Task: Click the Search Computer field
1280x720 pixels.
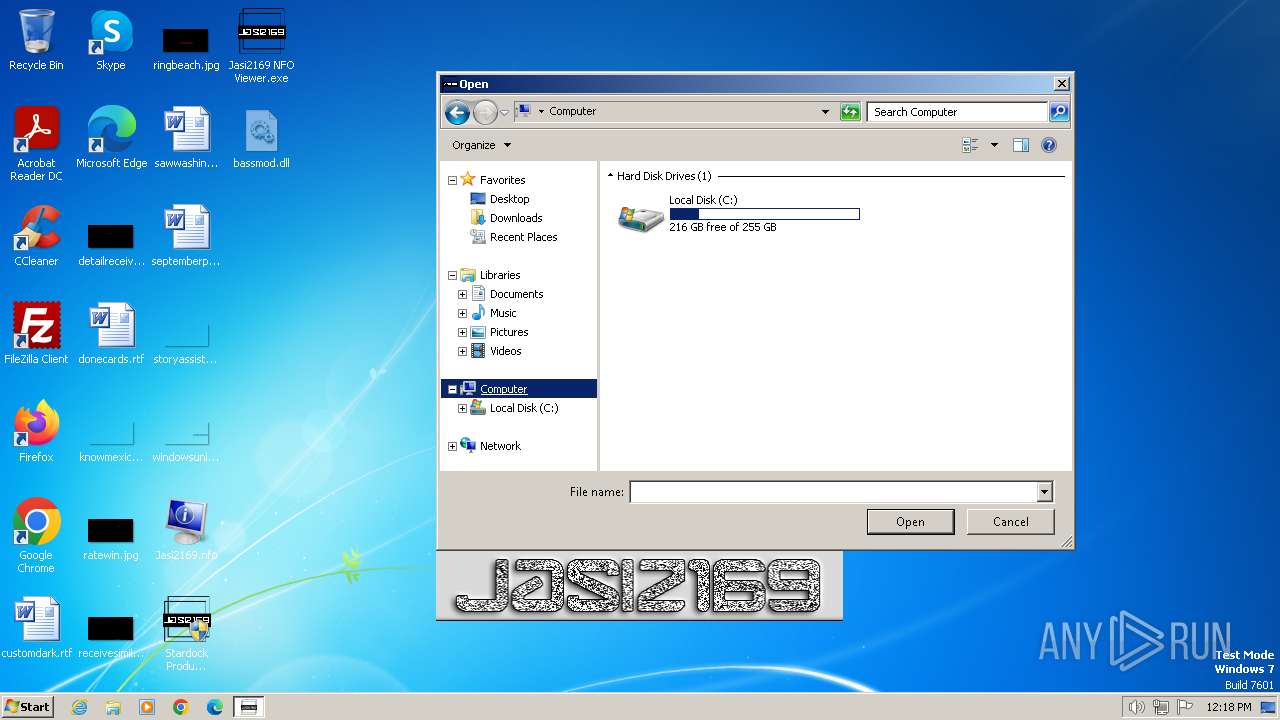Action: (957, 112)
